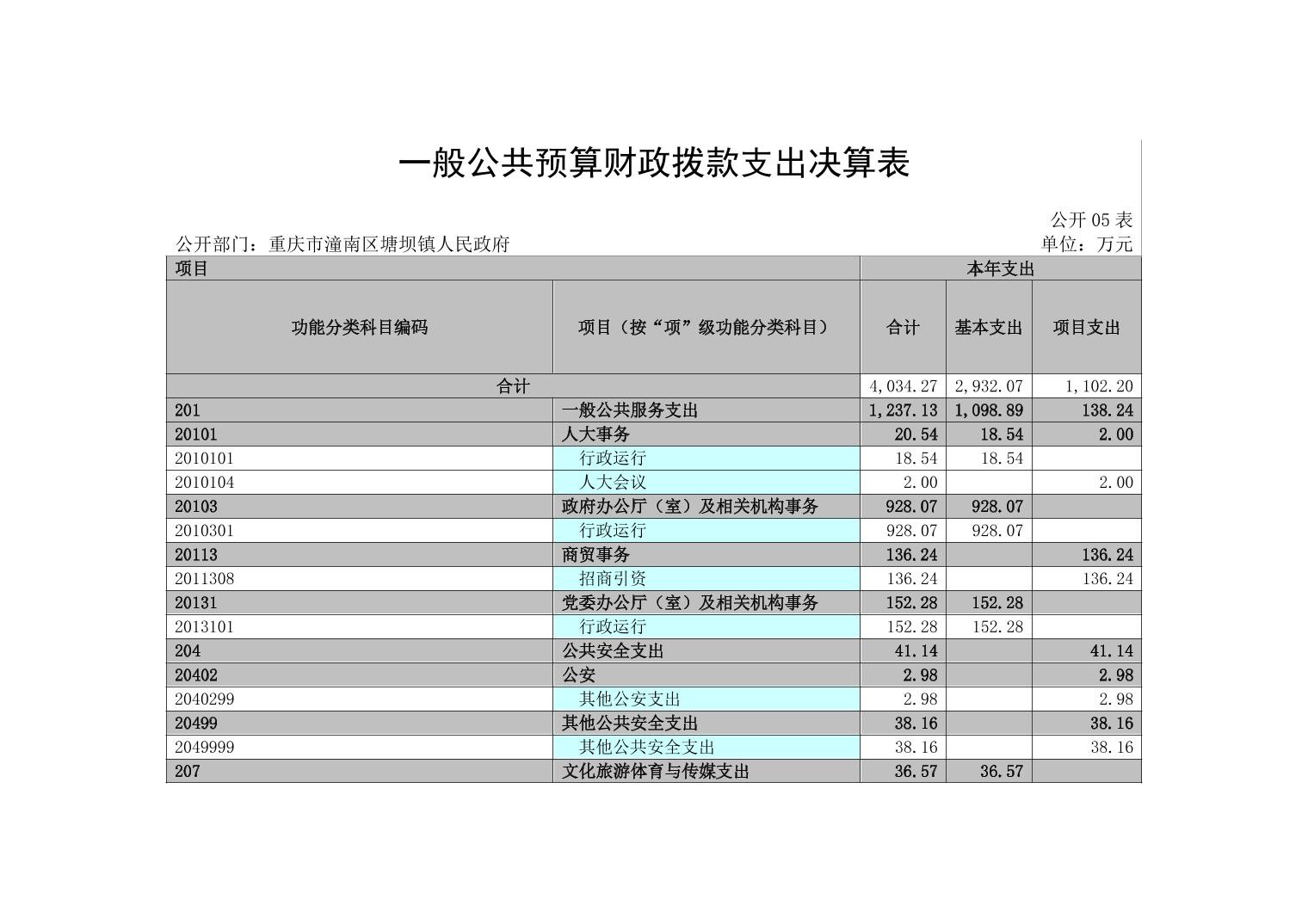
Task: Click the 功能分类科目编码 column header
Action: [359, 327]
